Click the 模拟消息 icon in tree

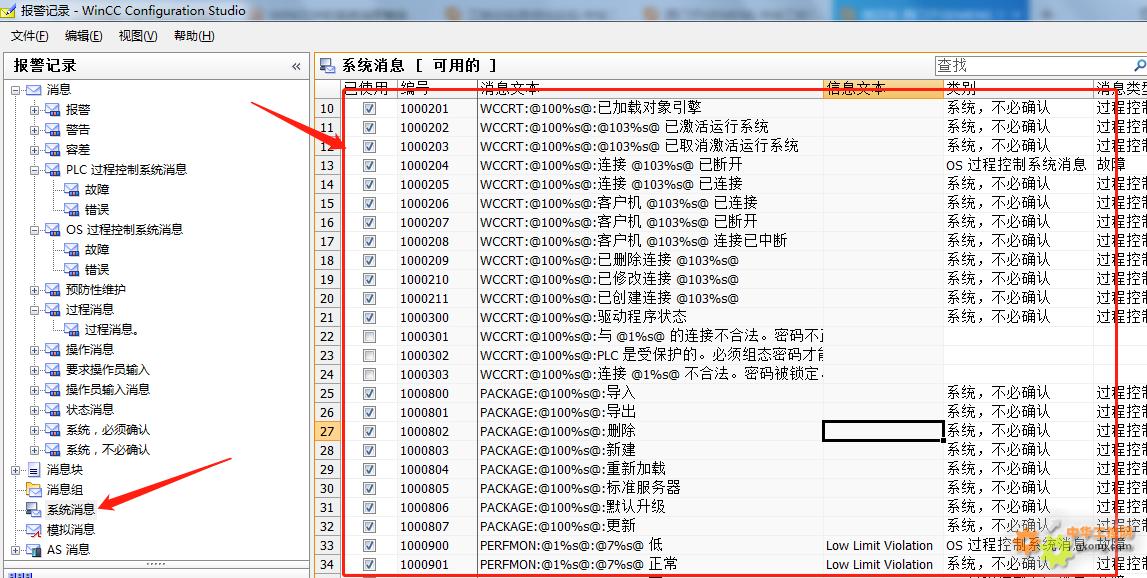[x=34, y=529]
